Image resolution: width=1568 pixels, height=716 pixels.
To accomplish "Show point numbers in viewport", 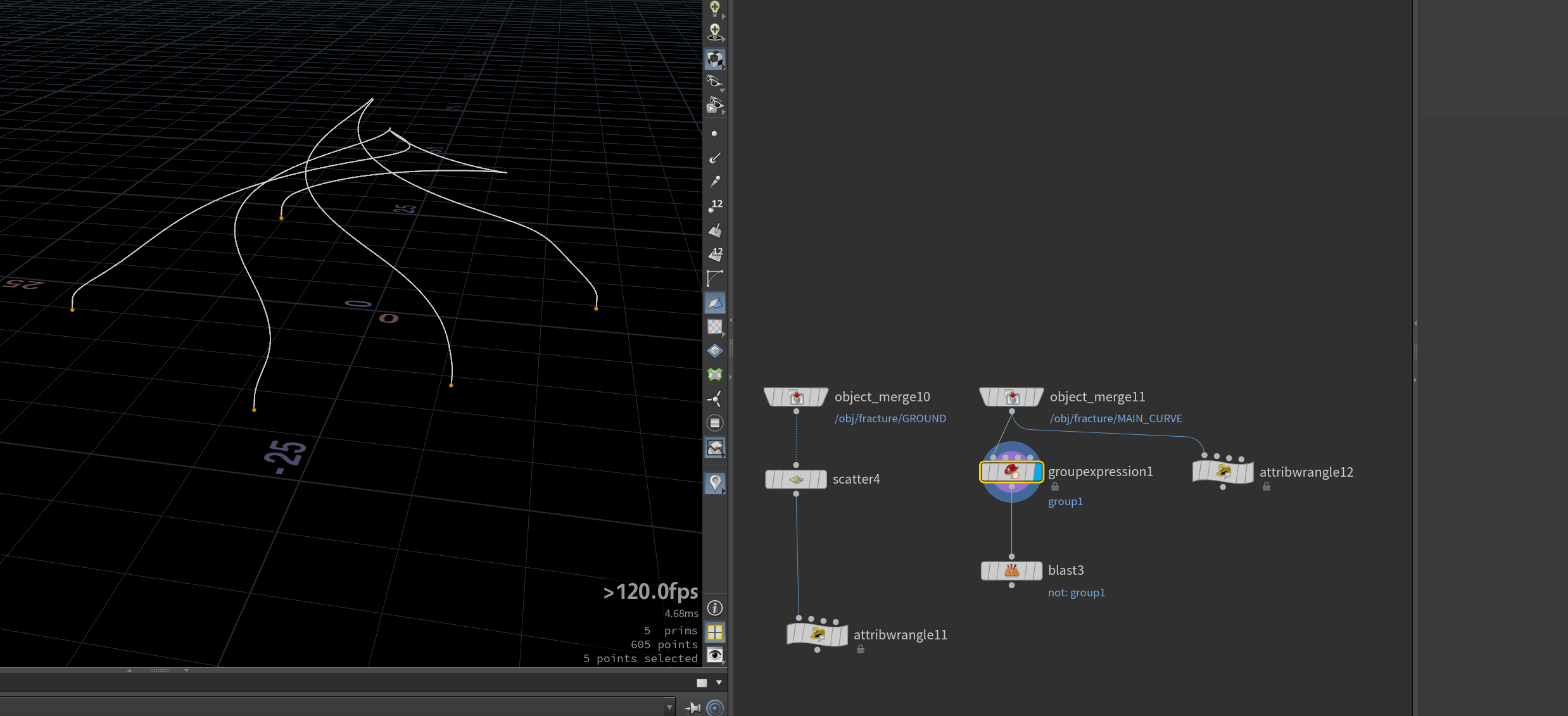I will (715, 206).
